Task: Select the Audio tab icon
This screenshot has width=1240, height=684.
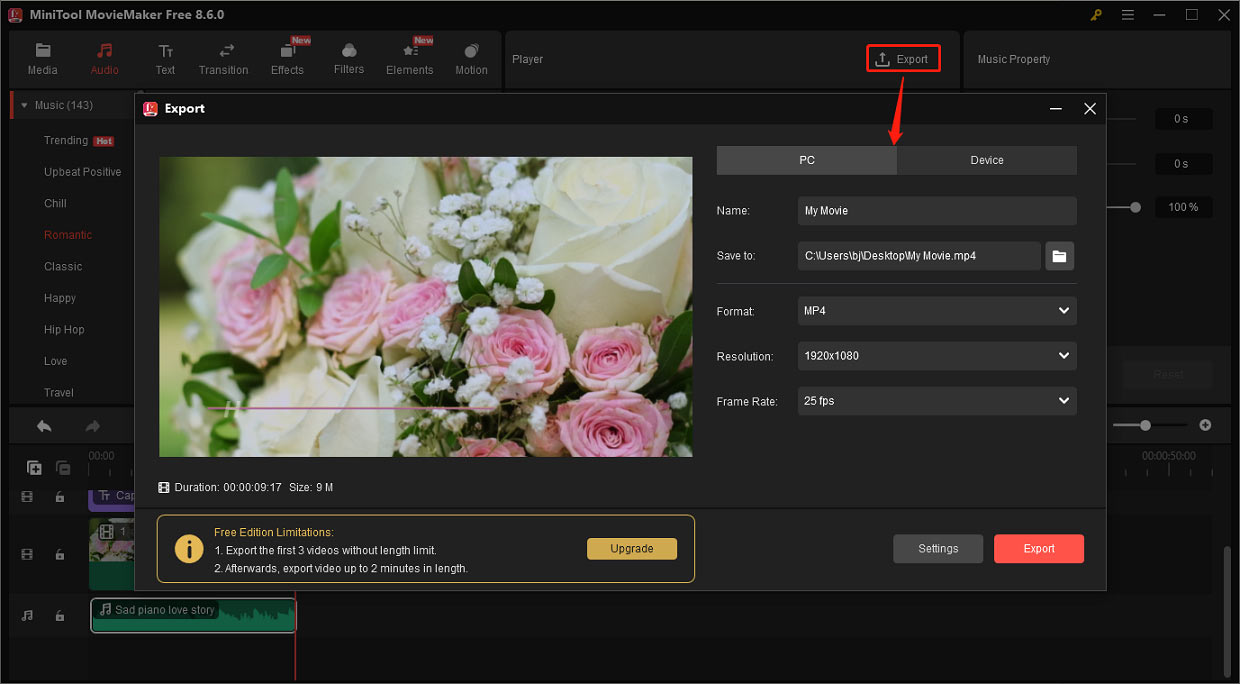Action: (x=104, y=51)
